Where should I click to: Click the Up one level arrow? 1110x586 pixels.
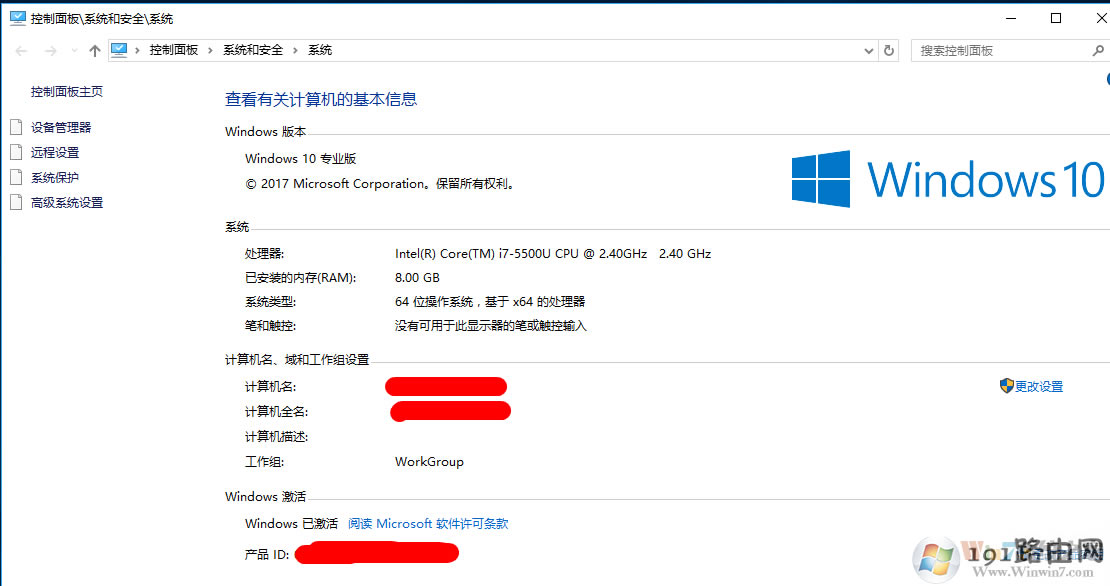click(x=95, y=51)
